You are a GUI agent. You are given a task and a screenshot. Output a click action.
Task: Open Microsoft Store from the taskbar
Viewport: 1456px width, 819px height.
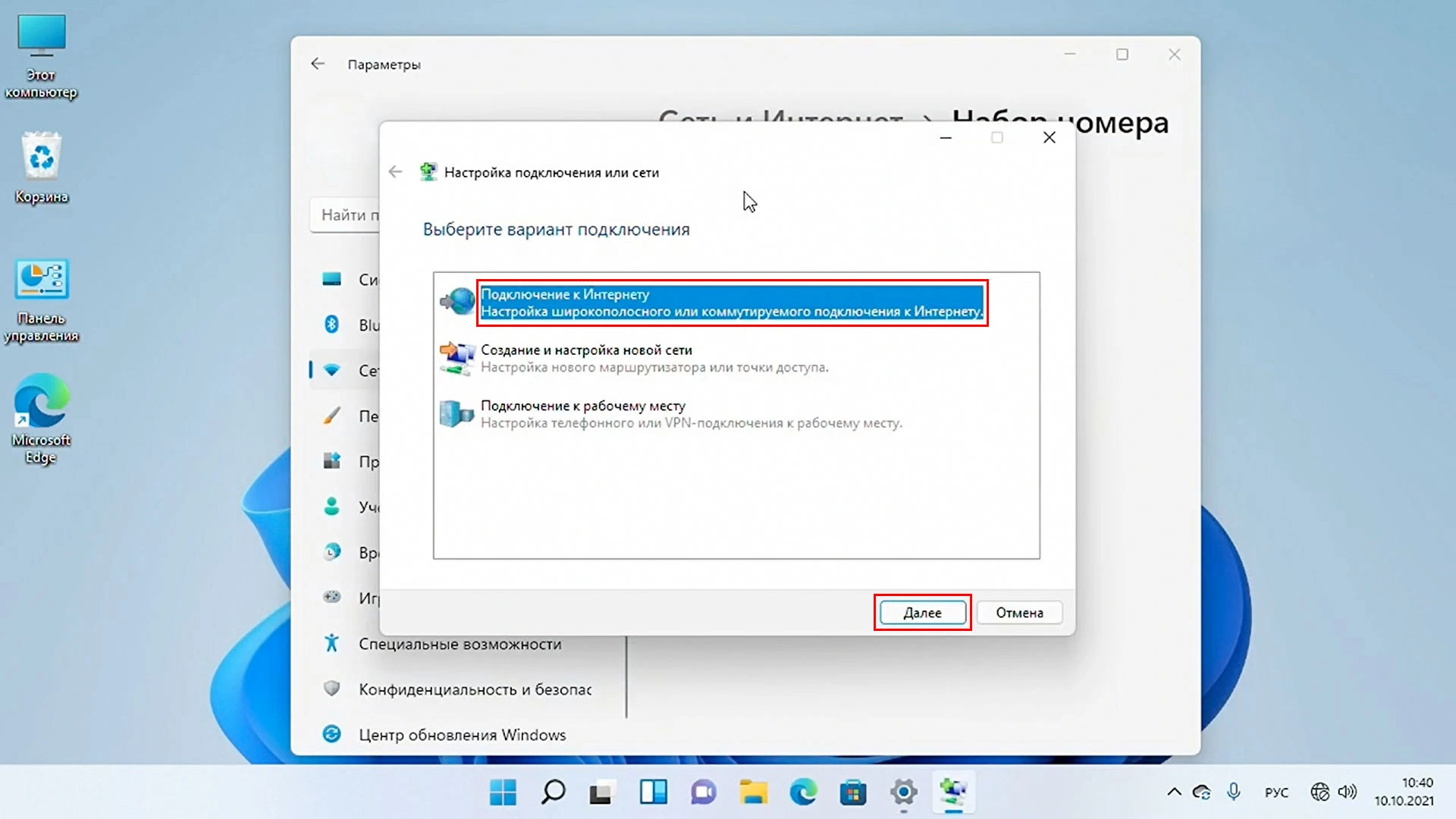pyautogui.click(x=853, y=792)
